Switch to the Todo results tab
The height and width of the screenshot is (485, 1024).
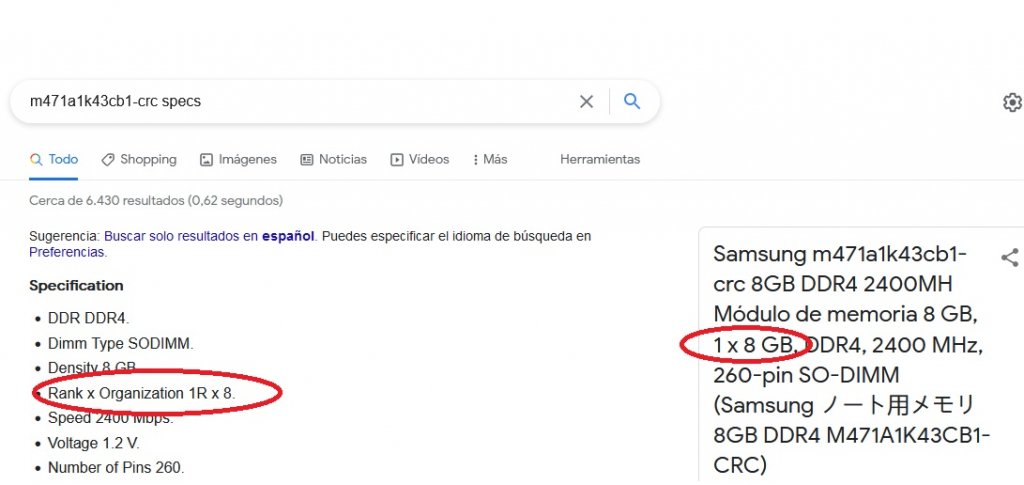[x=54, y=159]
